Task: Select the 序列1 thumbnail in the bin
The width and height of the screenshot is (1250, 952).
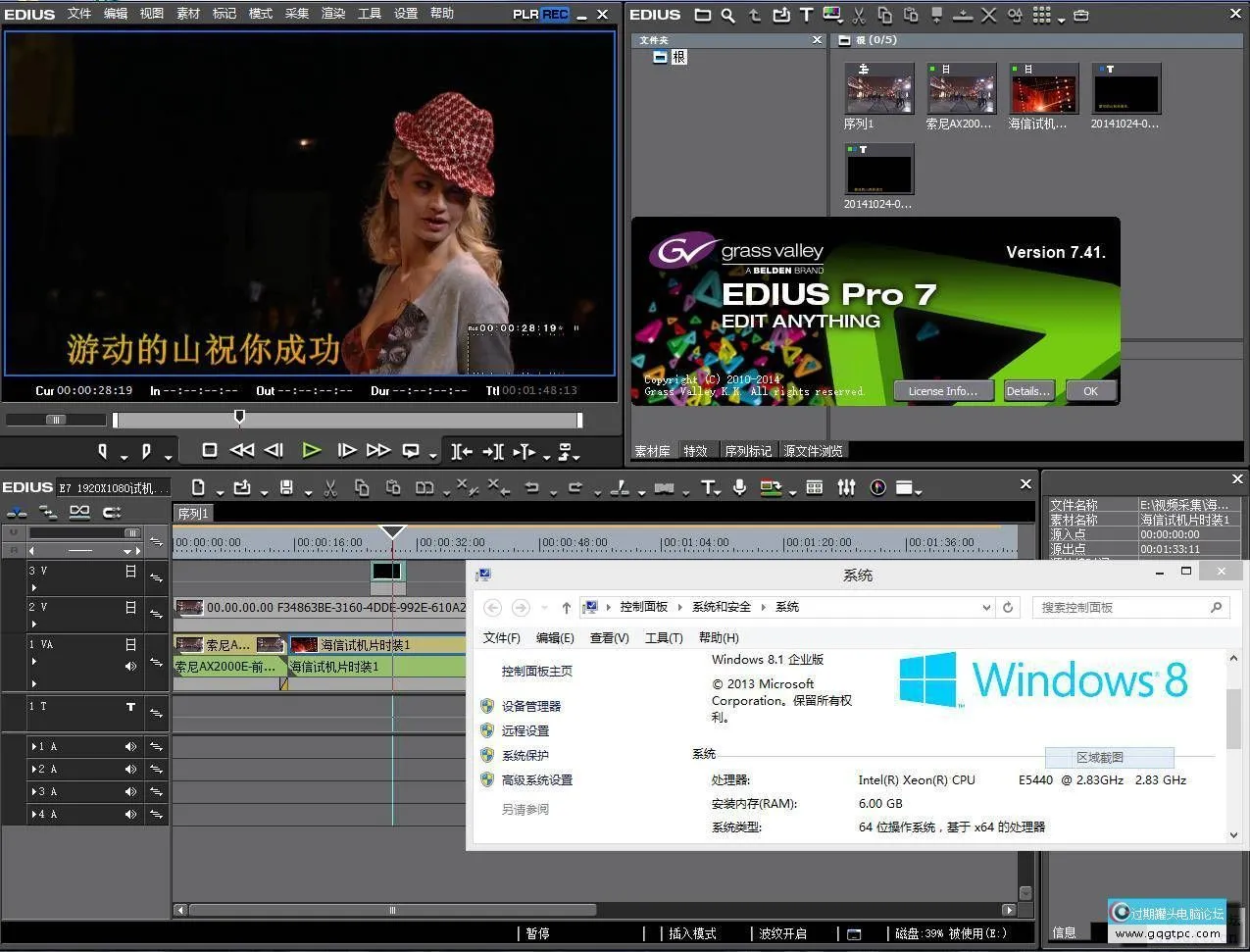Action: pos(877,88)
